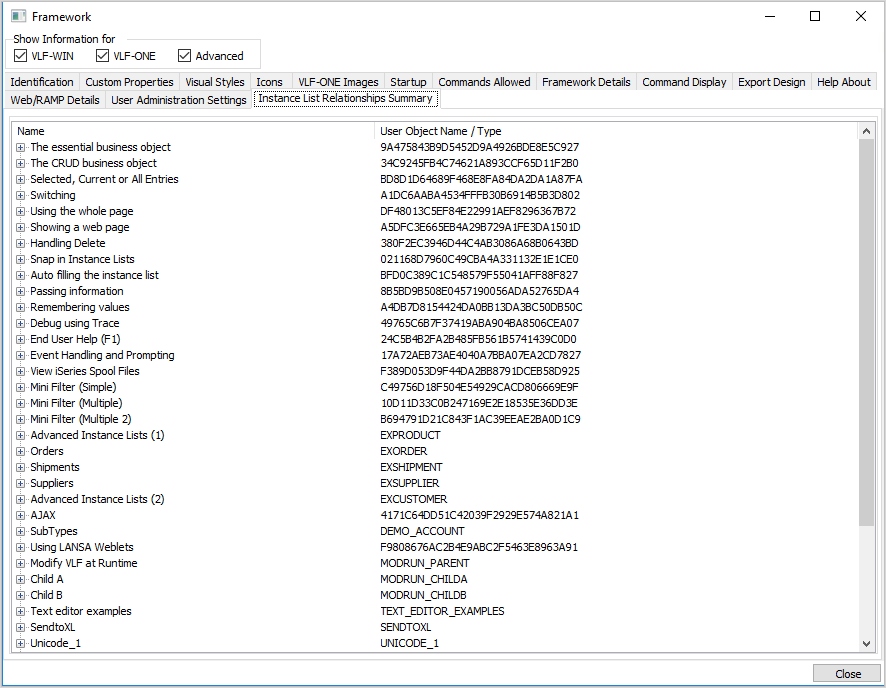Expand The CRUD business object node

[21, 163]
